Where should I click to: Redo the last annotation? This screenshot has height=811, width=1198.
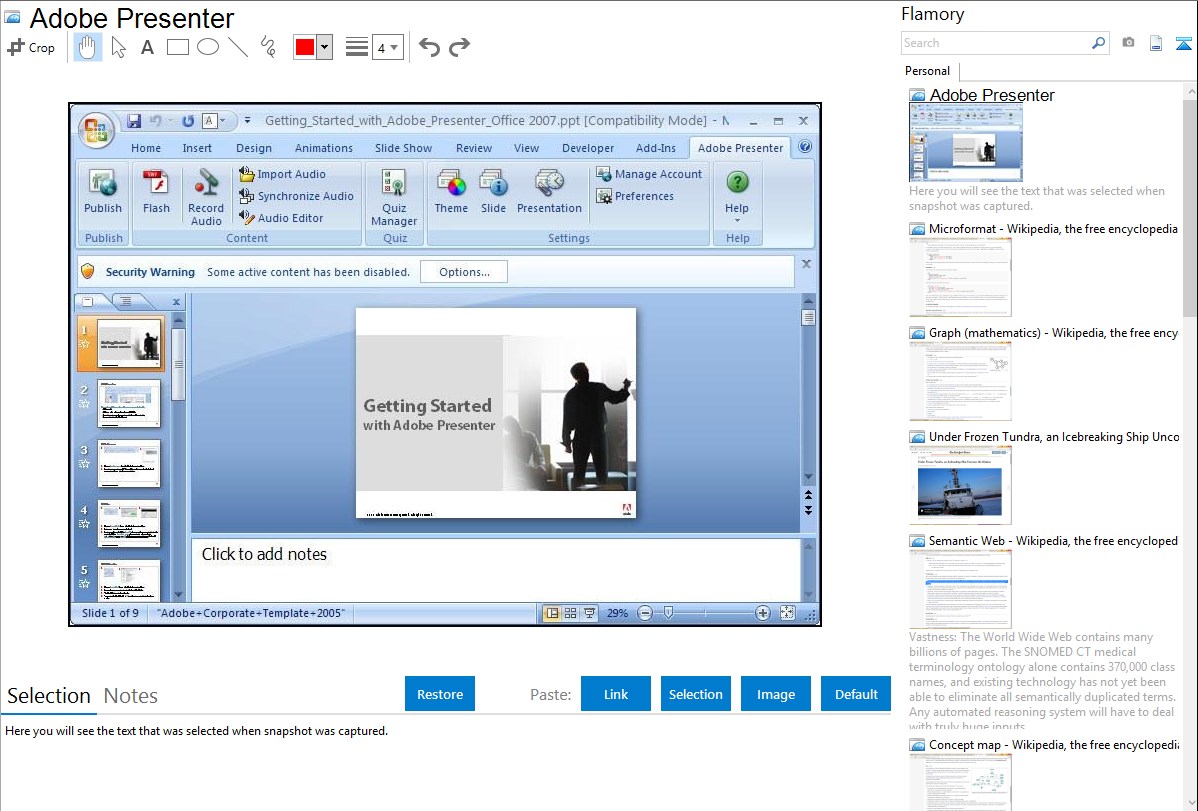459,47
